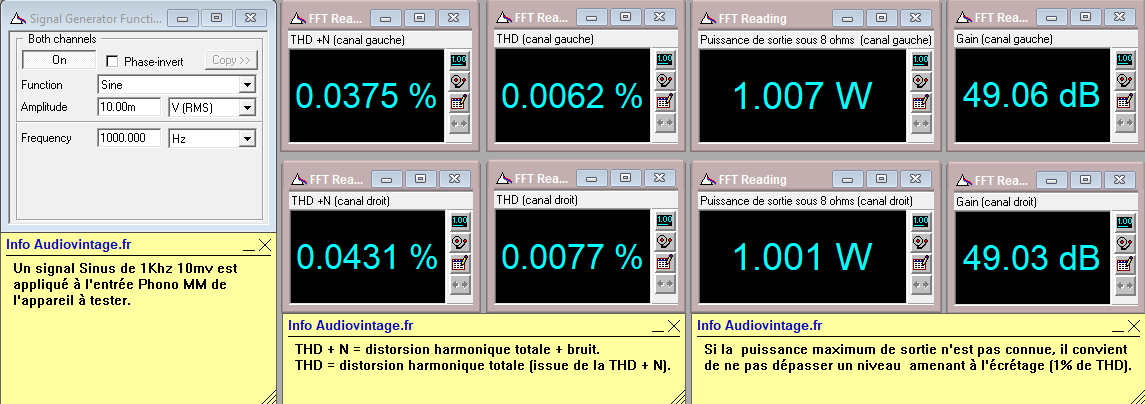Click the Gain (canal gauche) label
The height and width of the screenshot is (404, 1145).
point(1004,39)
